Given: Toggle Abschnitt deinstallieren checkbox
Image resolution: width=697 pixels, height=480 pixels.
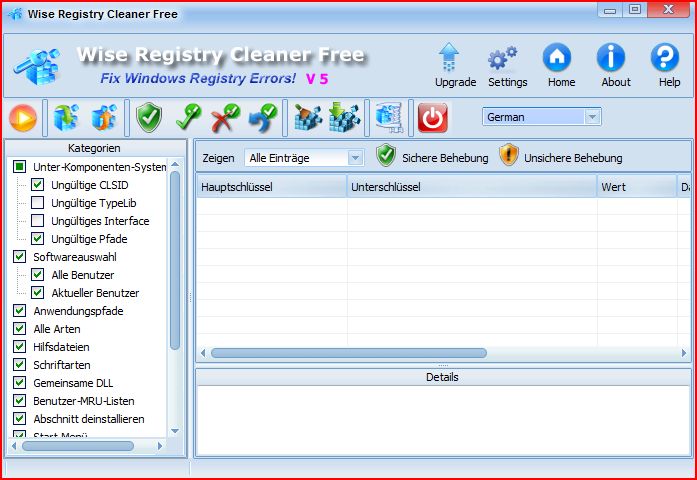Looking at the screenshot, I should (x=20, y=419).
